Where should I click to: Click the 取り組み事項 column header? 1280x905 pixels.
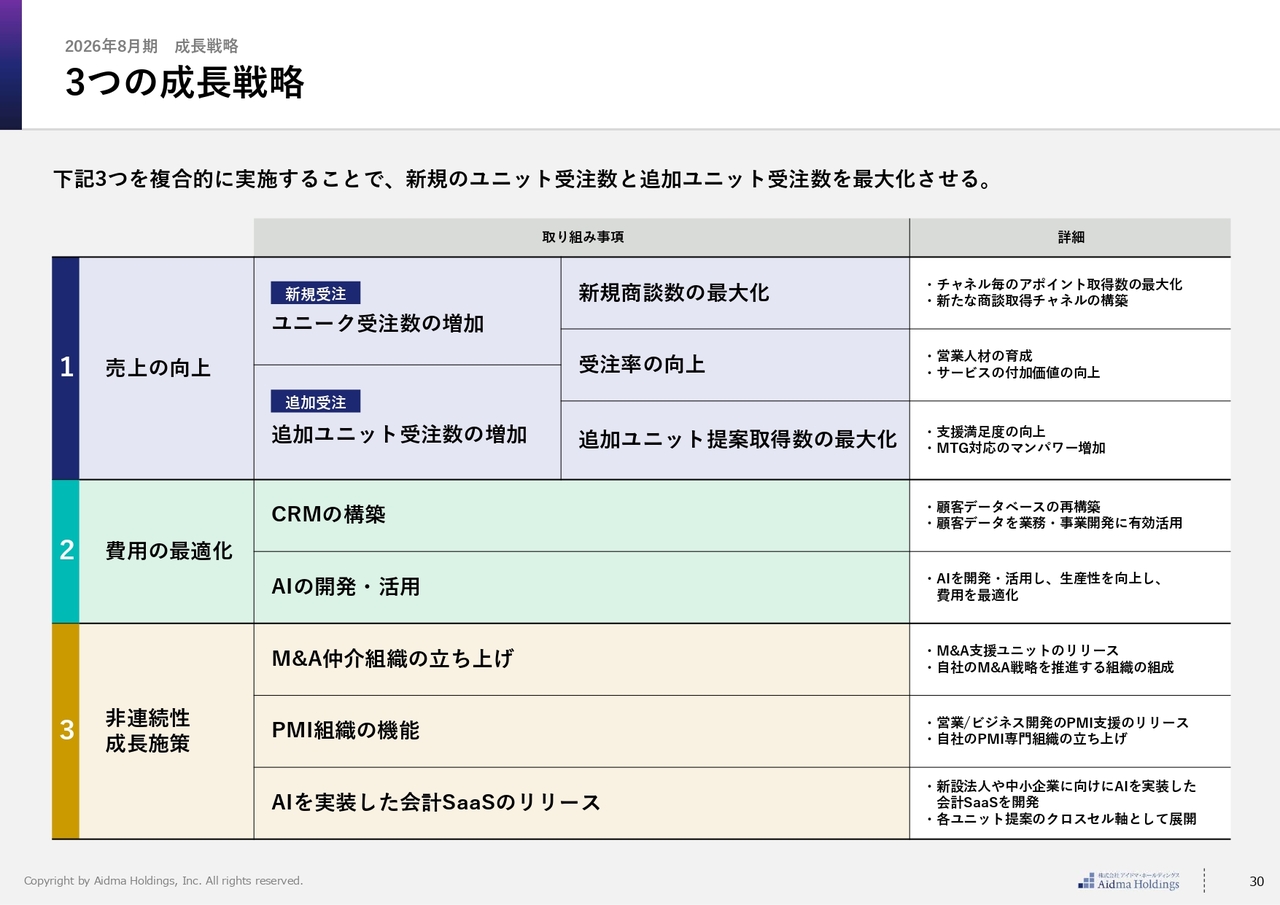tap(581, 237)
